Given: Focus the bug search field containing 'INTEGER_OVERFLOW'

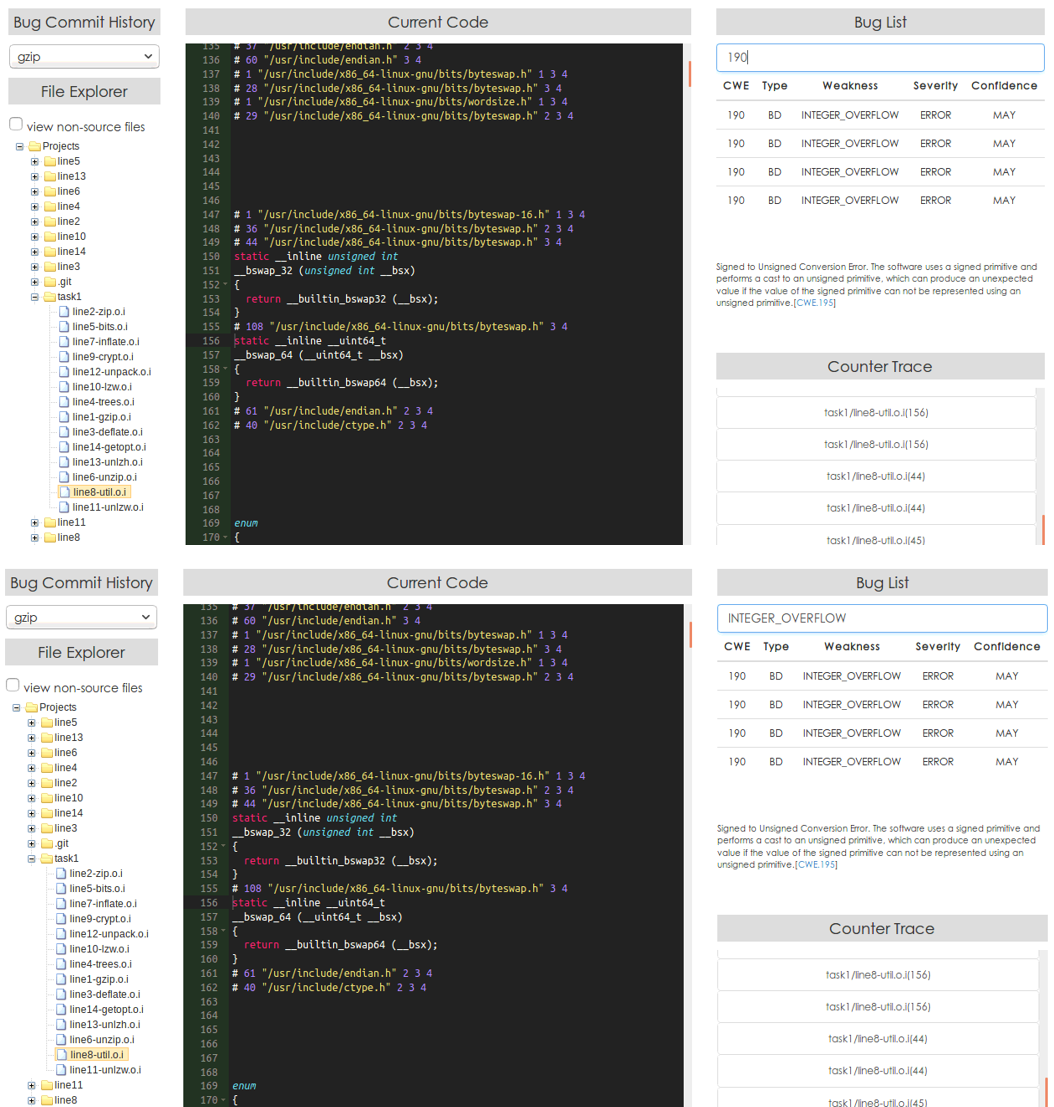Looking at the screenshot, I should (882, 618).
